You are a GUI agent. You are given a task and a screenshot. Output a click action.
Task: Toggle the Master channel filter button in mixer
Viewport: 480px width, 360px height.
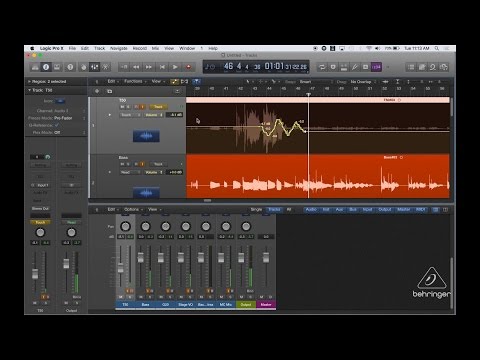(404, 210)
